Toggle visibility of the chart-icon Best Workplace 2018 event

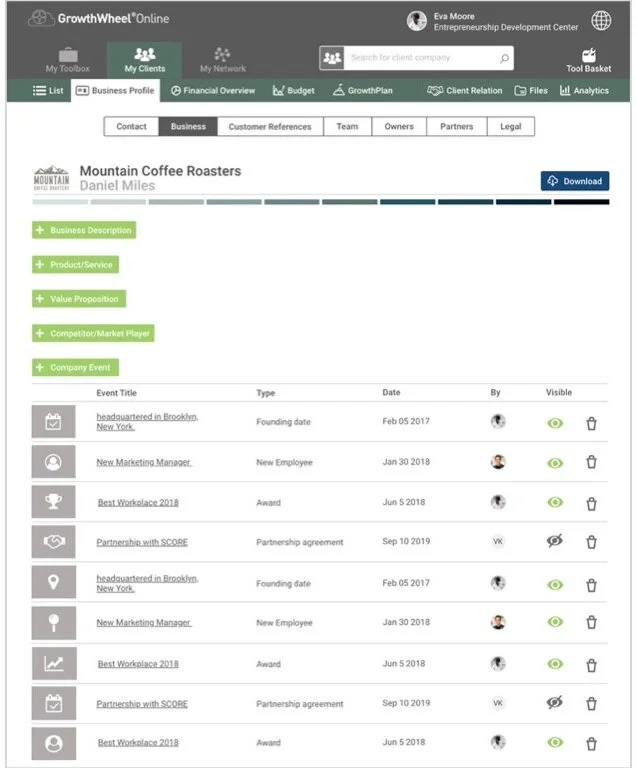click(555, 664)
